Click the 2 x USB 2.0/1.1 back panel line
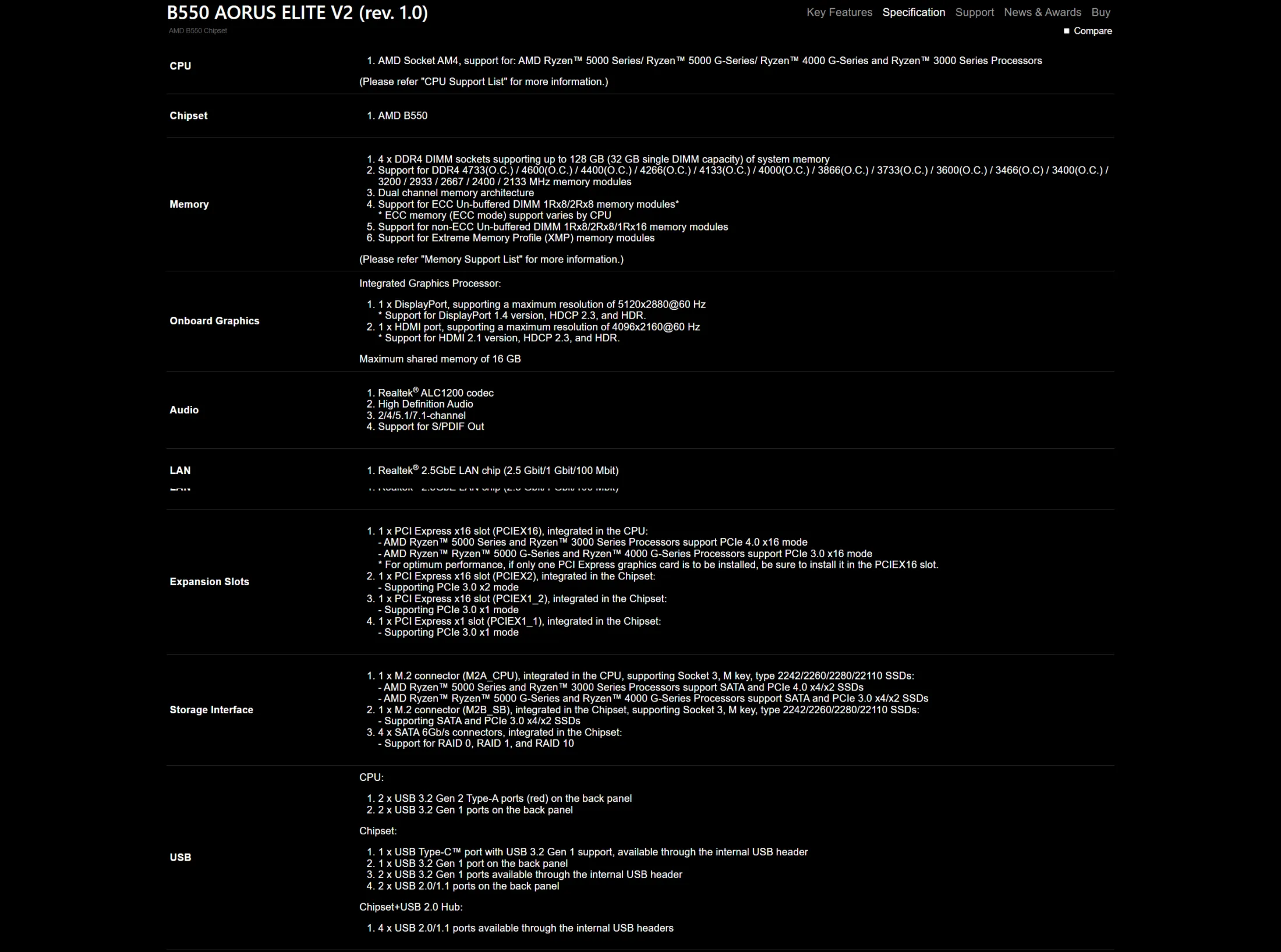 [468, 886]
